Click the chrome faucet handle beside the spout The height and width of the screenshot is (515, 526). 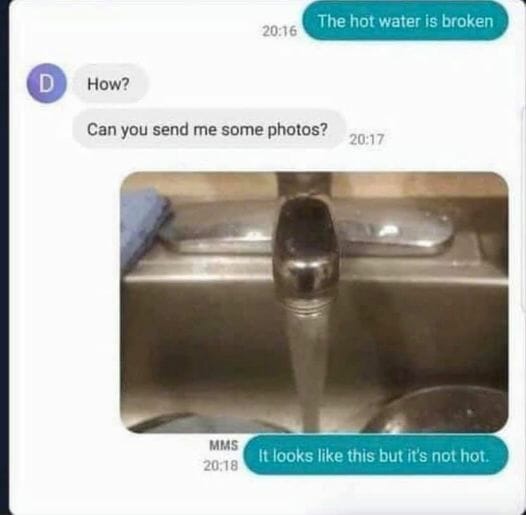(x=396, y=233)
